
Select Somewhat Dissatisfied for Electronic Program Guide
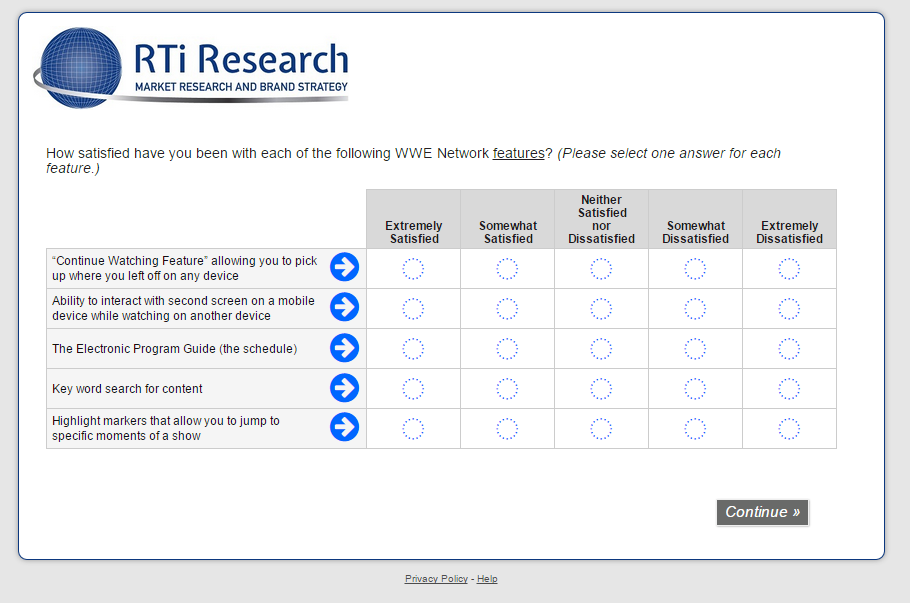pyautogui.click(x=695, y=349)
